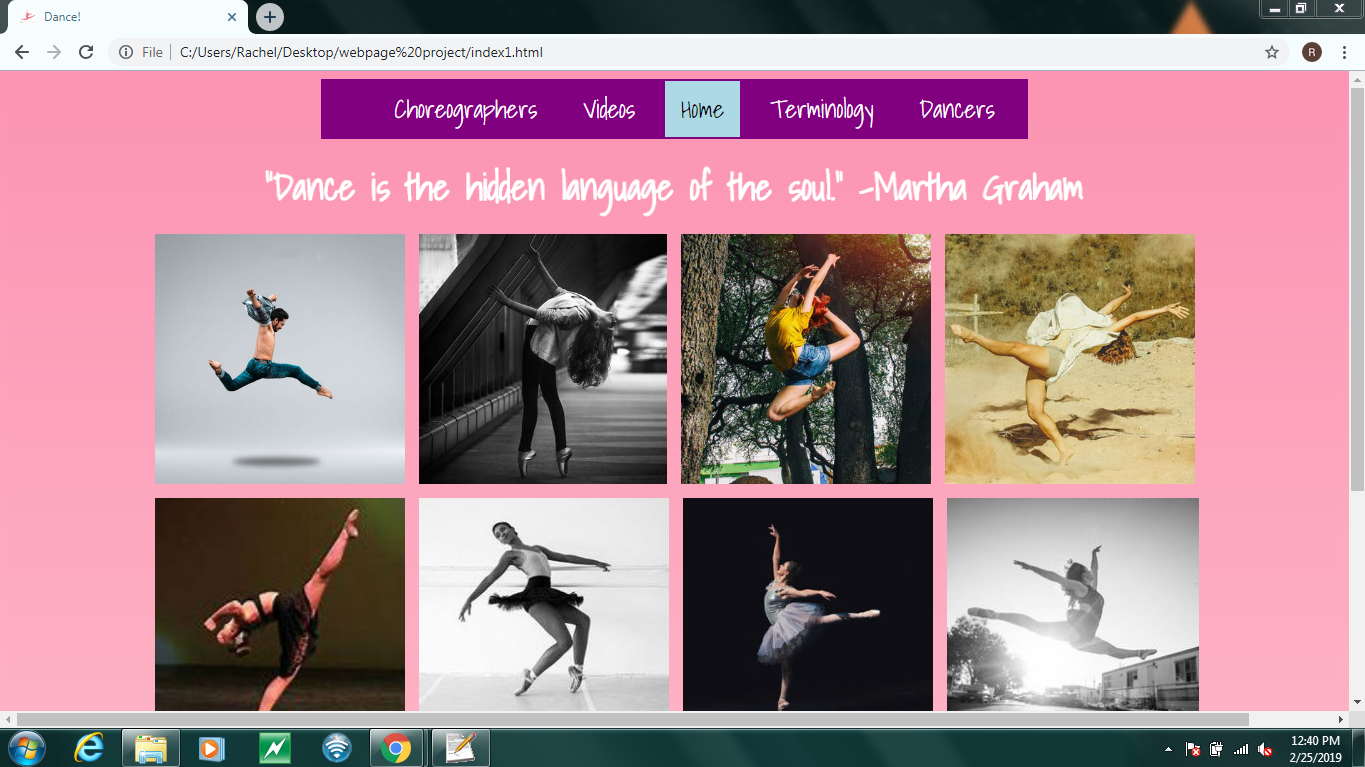Open the notepad-and-pencil taskbar app
Viewport: 1365px width, 767px height.
[x=460, y=748]
